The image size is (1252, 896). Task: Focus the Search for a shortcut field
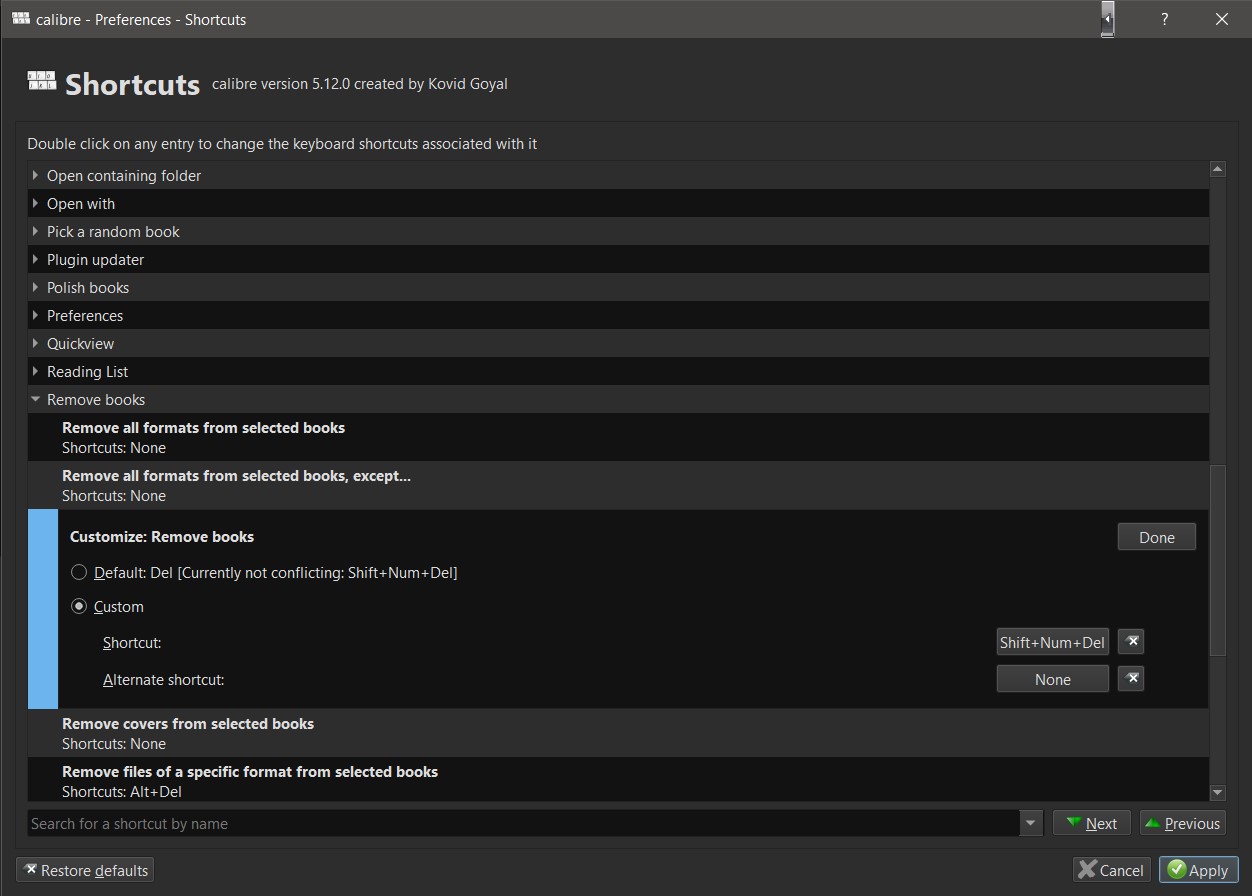(520, 823)
